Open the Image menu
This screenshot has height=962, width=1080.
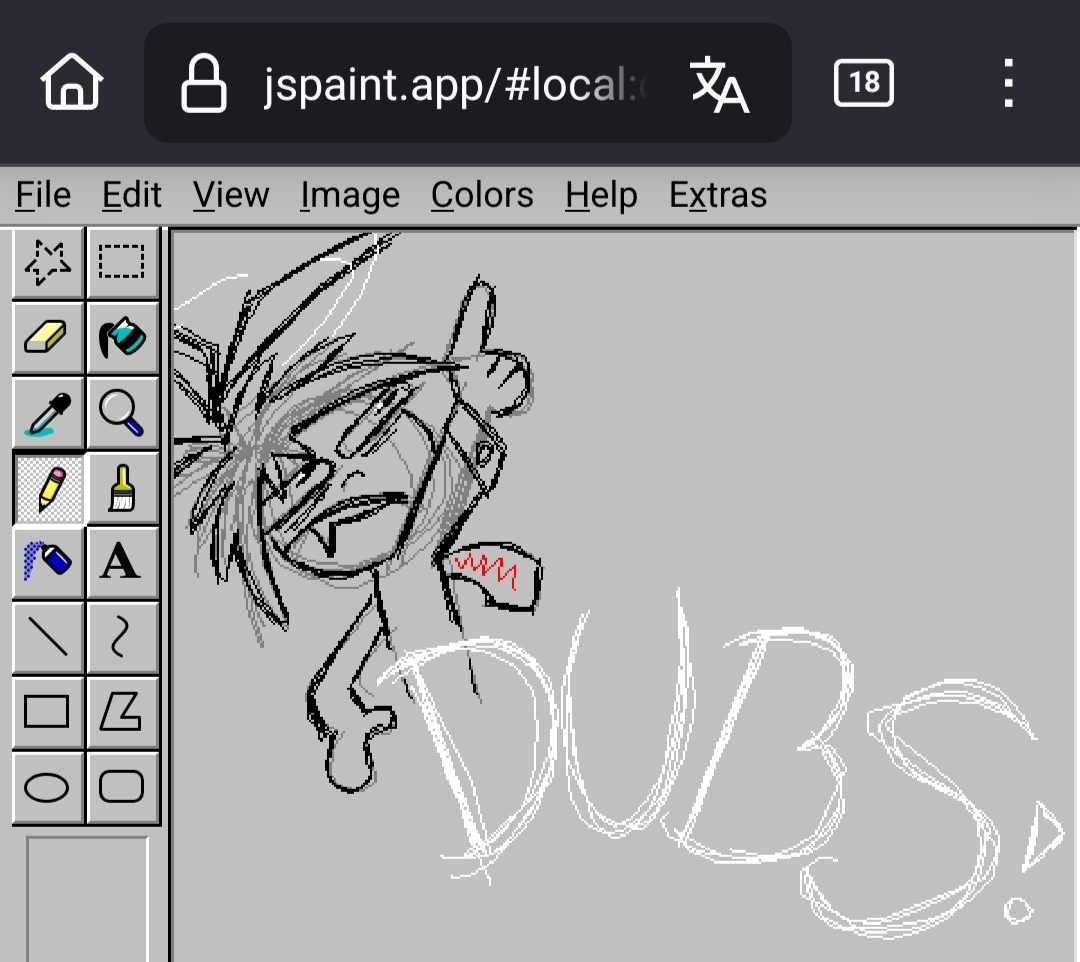pyautogui.click(x=350, y=195)
